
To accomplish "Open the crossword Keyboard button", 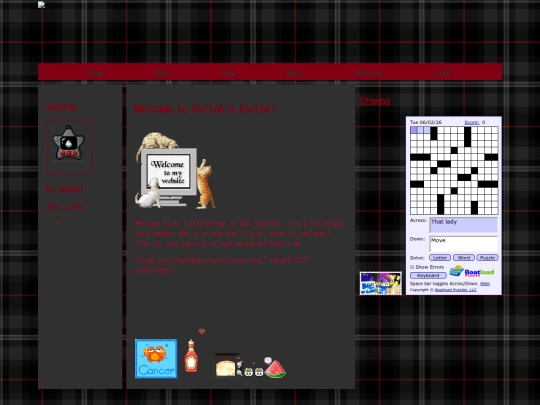I will (x=428, y=276).
